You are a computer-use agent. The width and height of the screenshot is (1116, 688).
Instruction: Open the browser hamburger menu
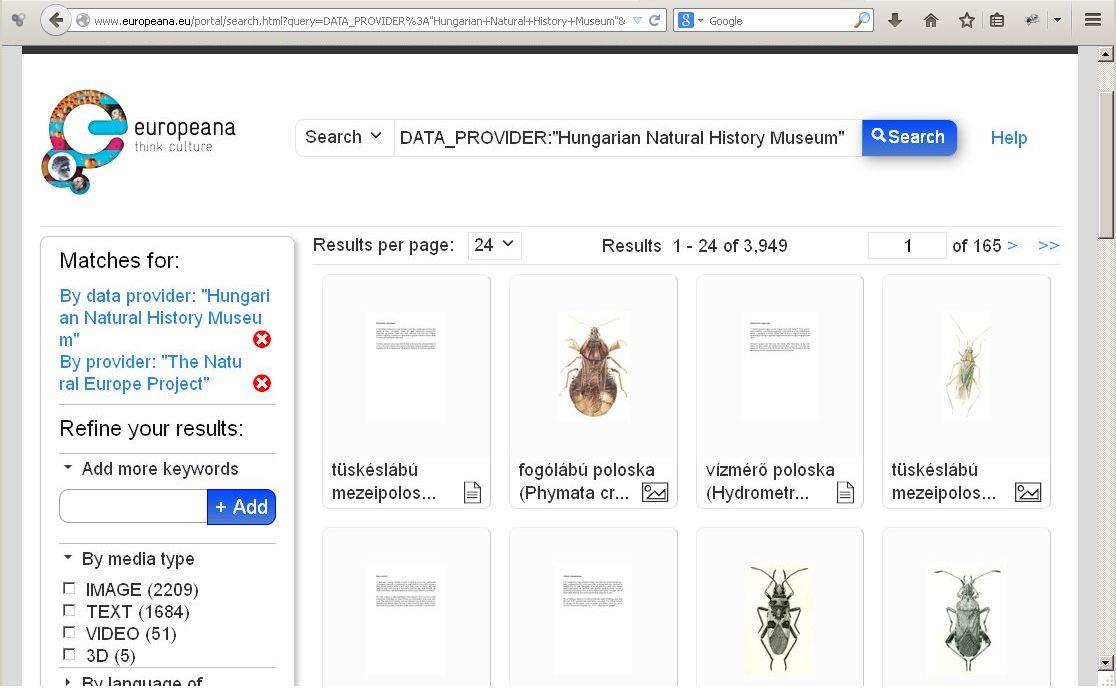[1093, 20]
